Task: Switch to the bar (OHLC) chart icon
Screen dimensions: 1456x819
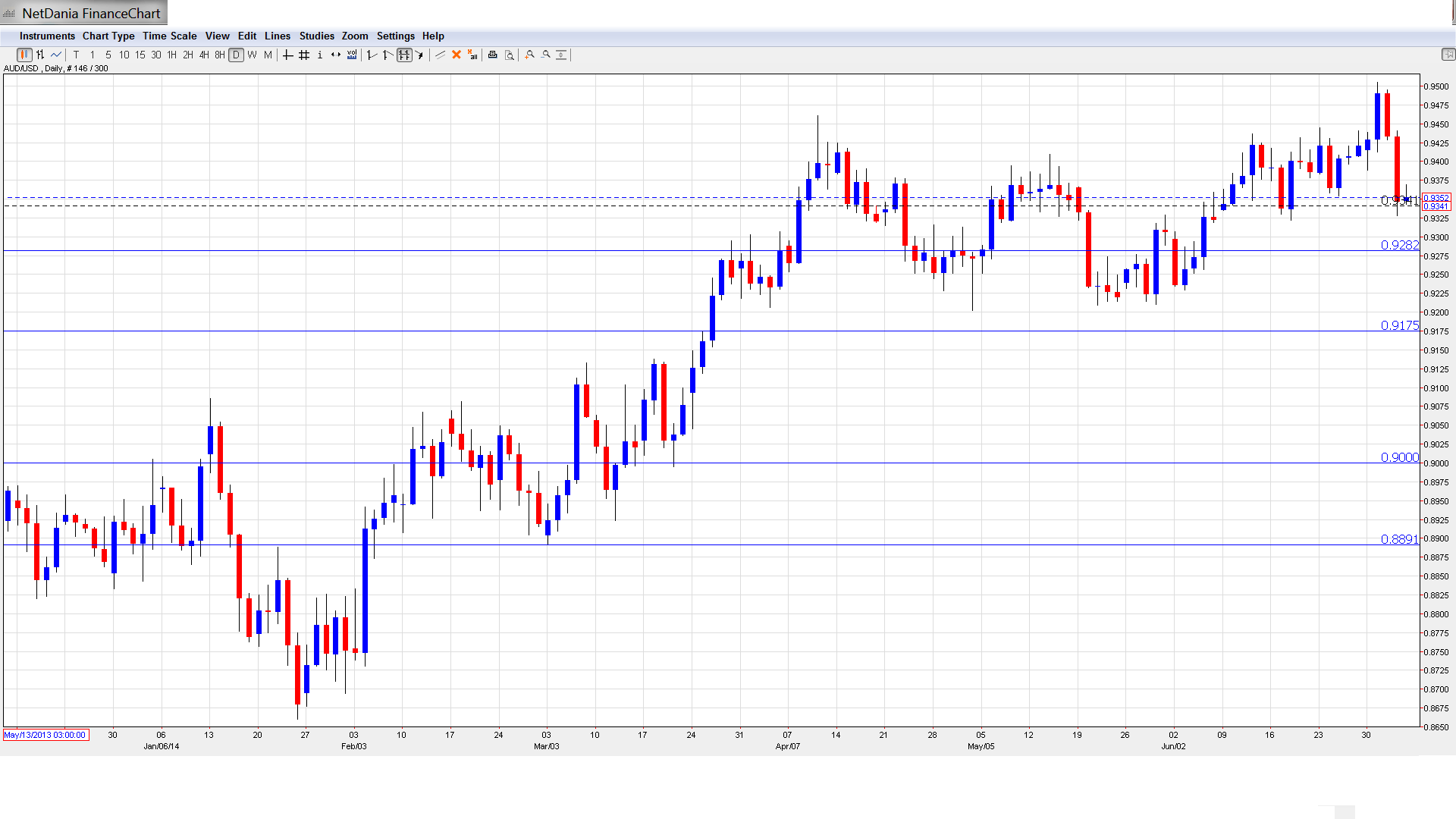Action: (x=40, y=55)
